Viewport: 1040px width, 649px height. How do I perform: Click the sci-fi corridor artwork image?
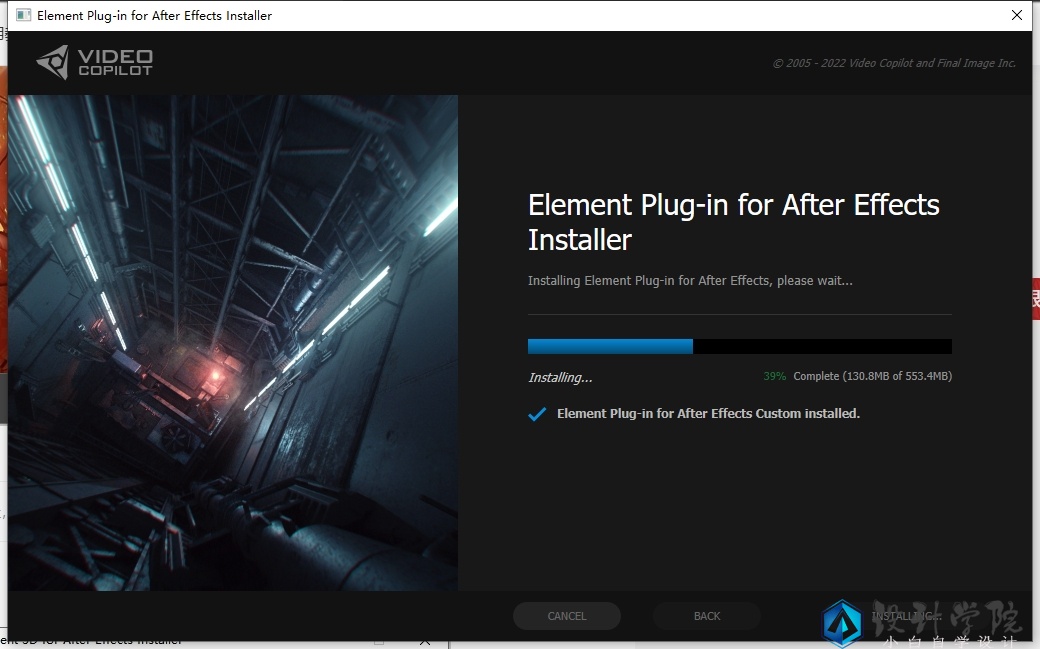click(x=233, y=342)
